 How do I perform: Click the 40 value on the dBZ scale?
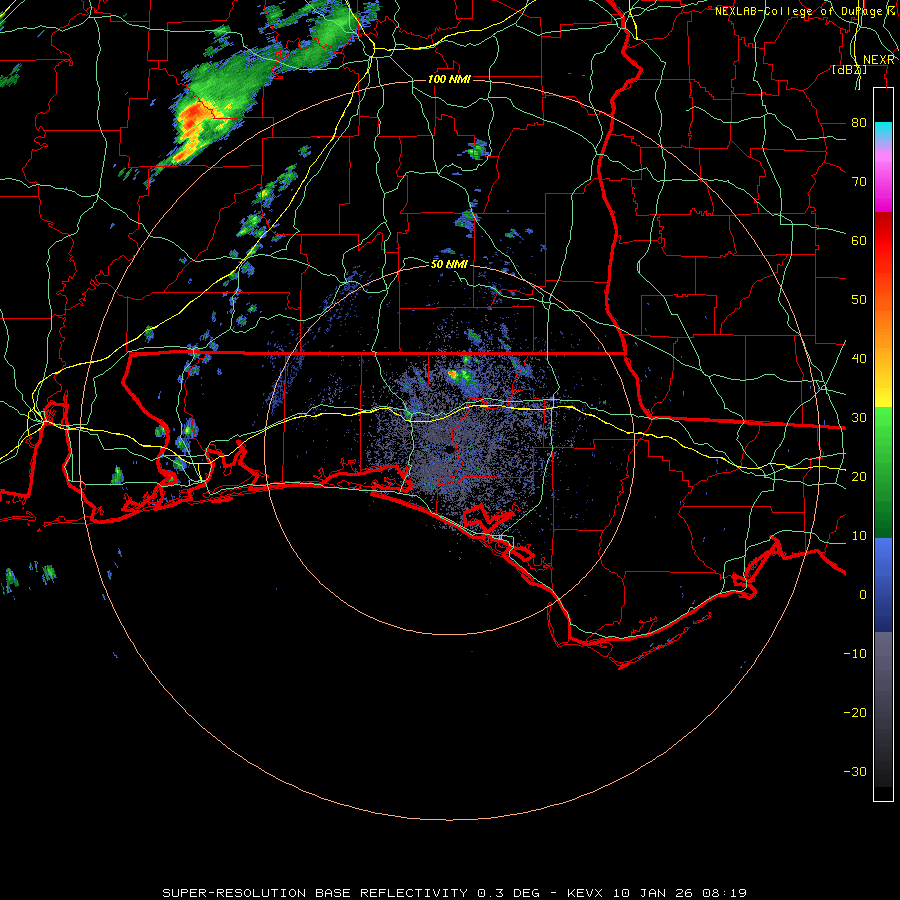pos(859,359)
